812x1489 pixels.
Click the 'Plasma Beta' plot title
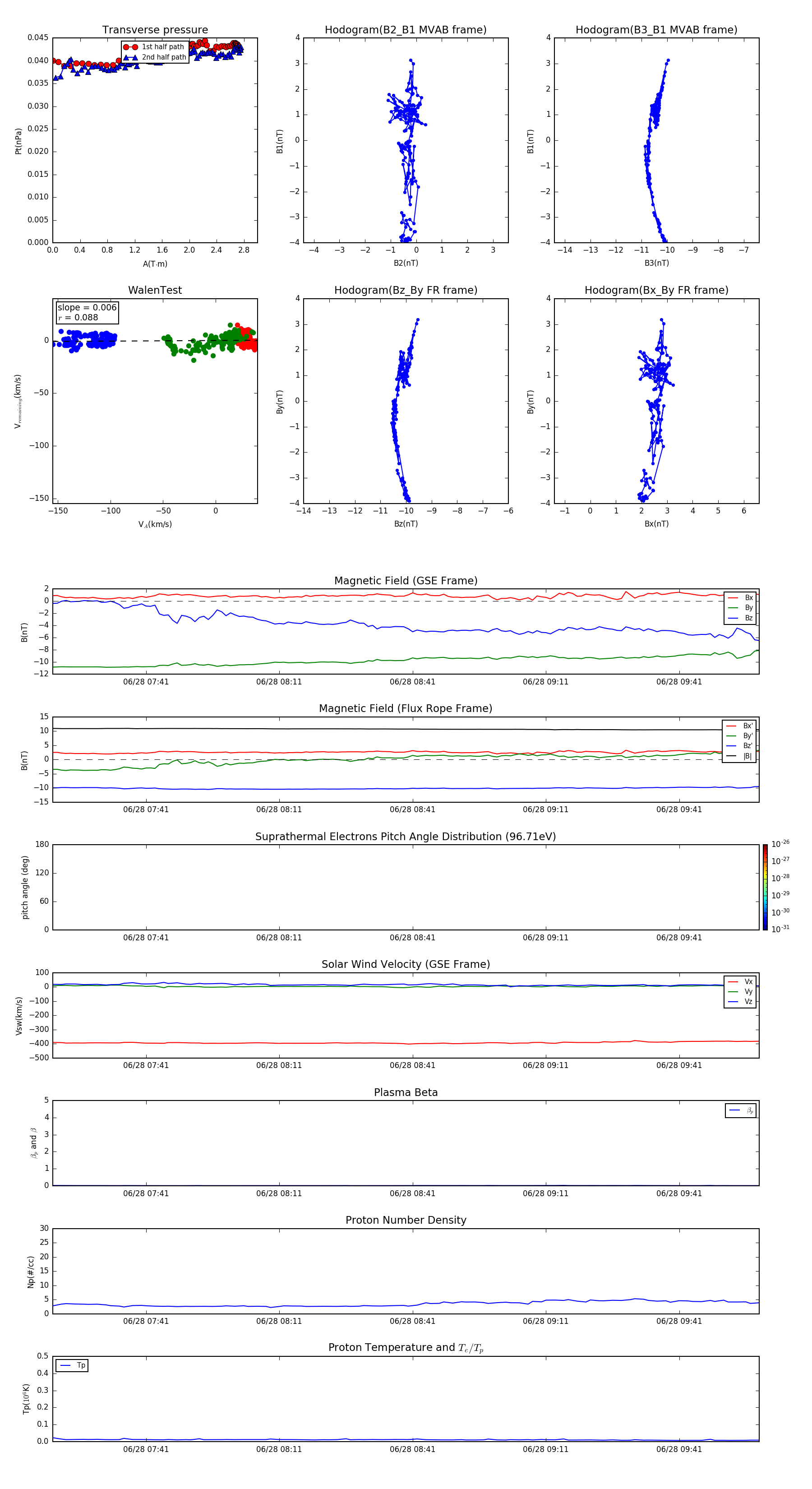pyautogui.click(x=406, y=1093)
